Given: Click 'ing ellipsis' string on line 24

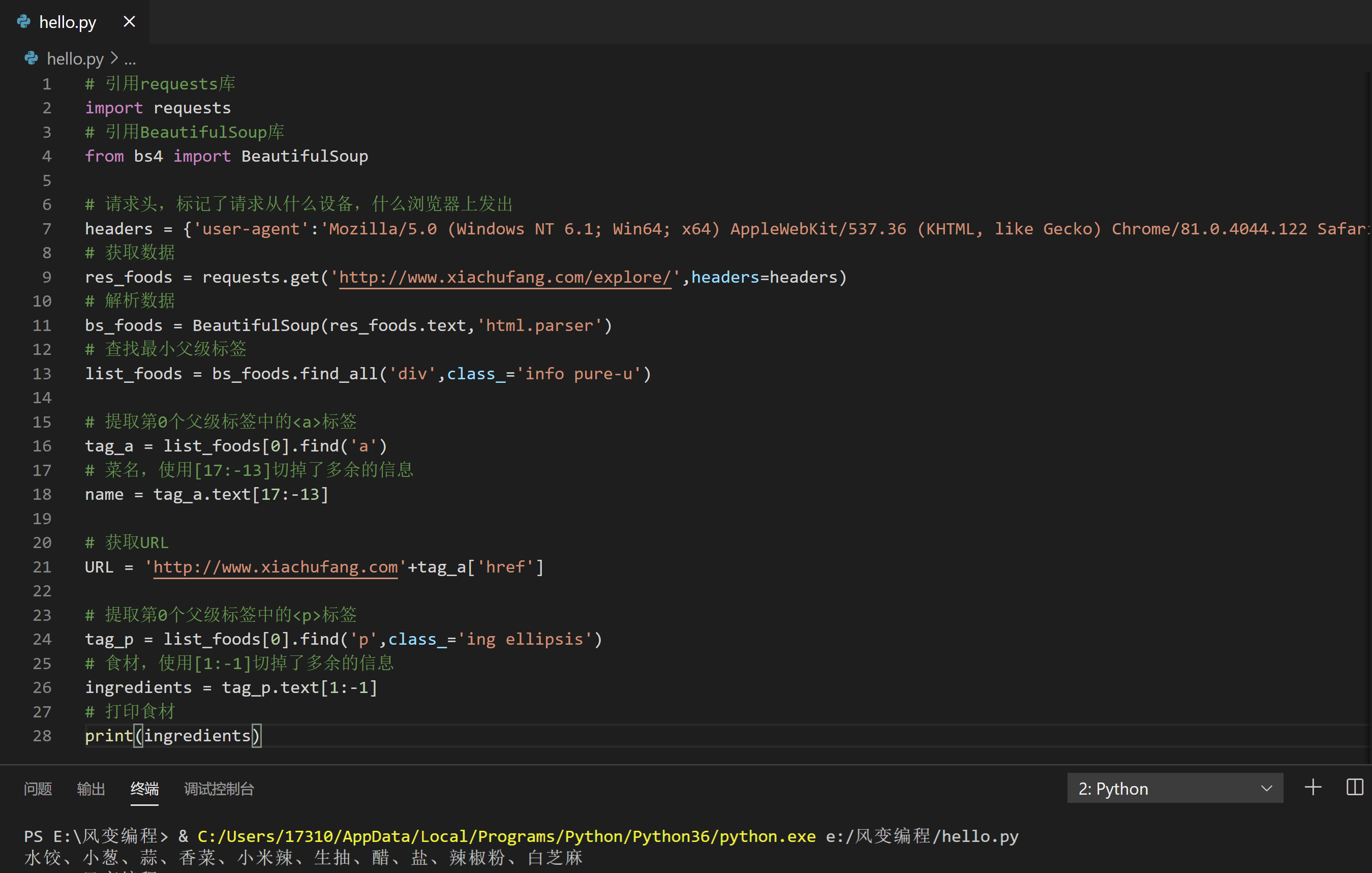Looking at the screenshot, I should [x=525, y=639].
